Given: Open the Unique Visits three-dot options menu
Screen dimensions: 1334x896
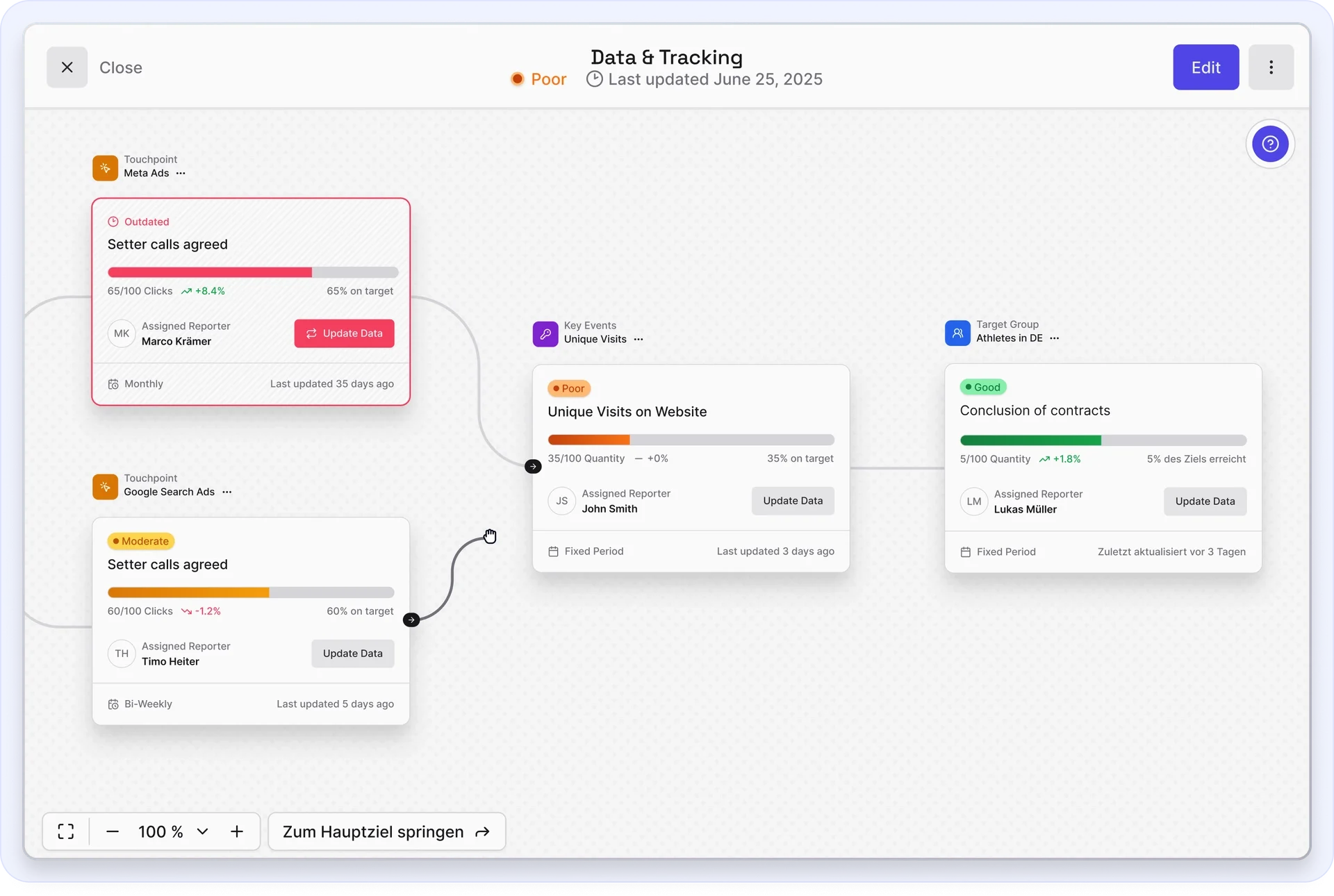Looking at the screenshot, I should (639, 340).
